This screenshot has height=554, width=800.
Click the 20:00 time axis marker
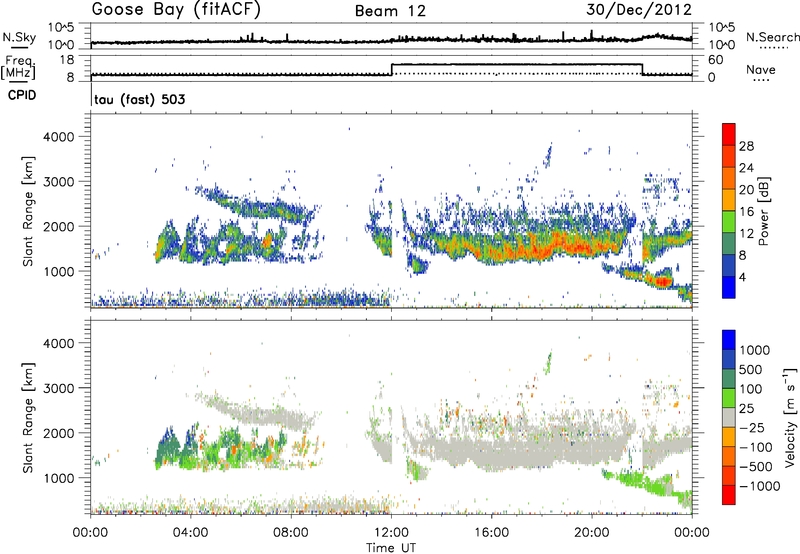point(592,533)
